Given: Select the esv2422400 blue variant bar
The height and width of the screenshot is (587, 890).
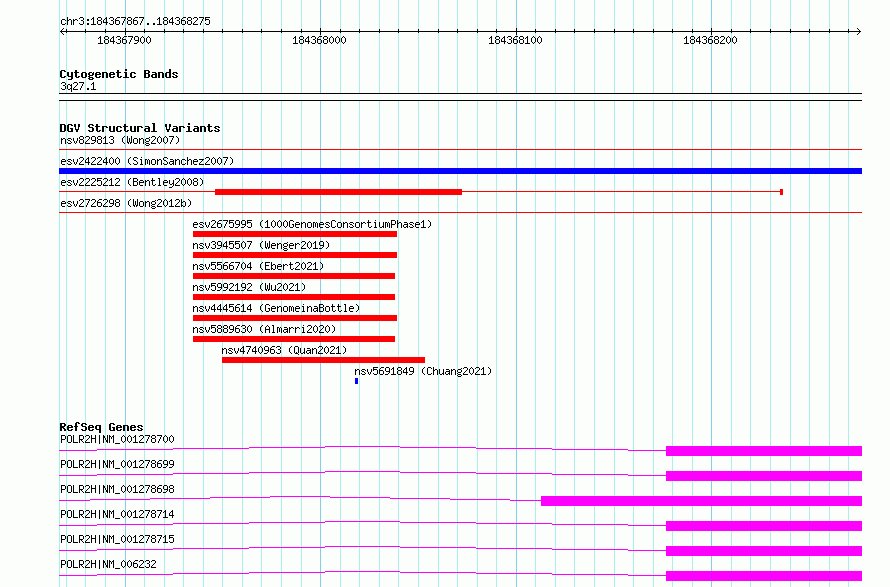Looking at the screenshot, I should [x=460, y=171].
